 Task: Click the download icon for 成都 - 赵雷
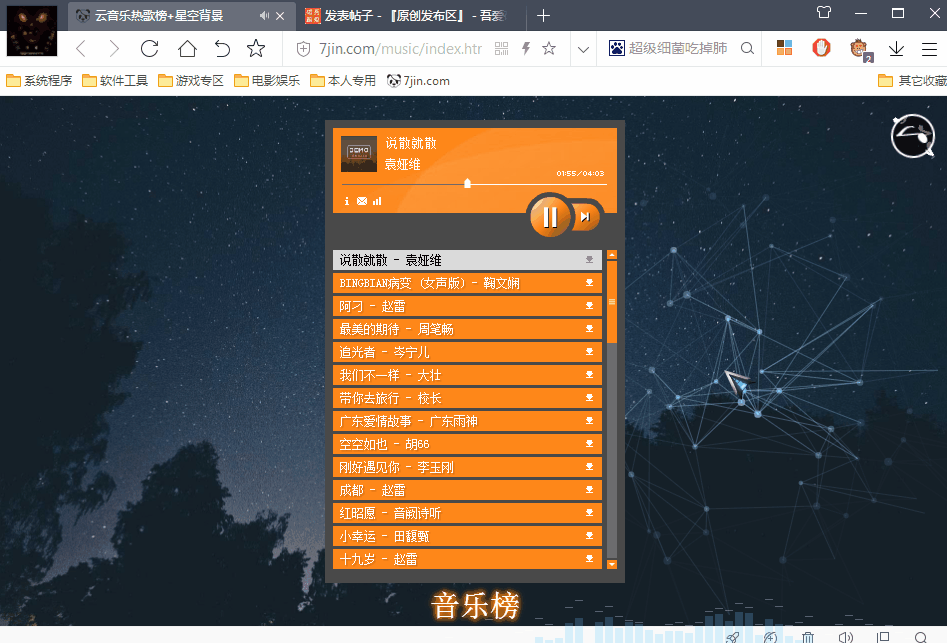(x=590, y=490)
